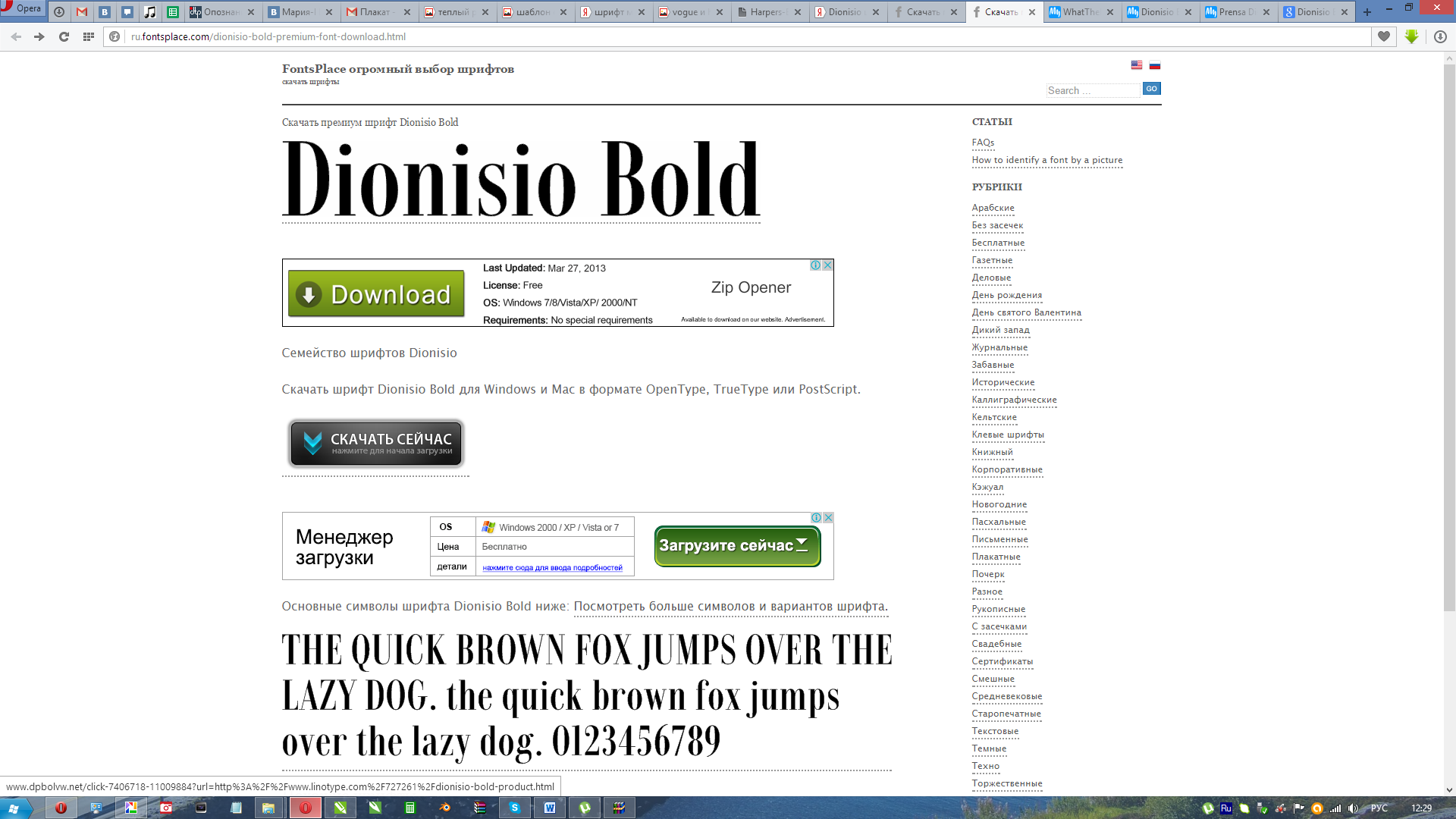Open the 'нажмите сюда для ввода подробностей' link
Image resolution: width=1456 pixels, height=819 pixels.
(x=552, y=567)
